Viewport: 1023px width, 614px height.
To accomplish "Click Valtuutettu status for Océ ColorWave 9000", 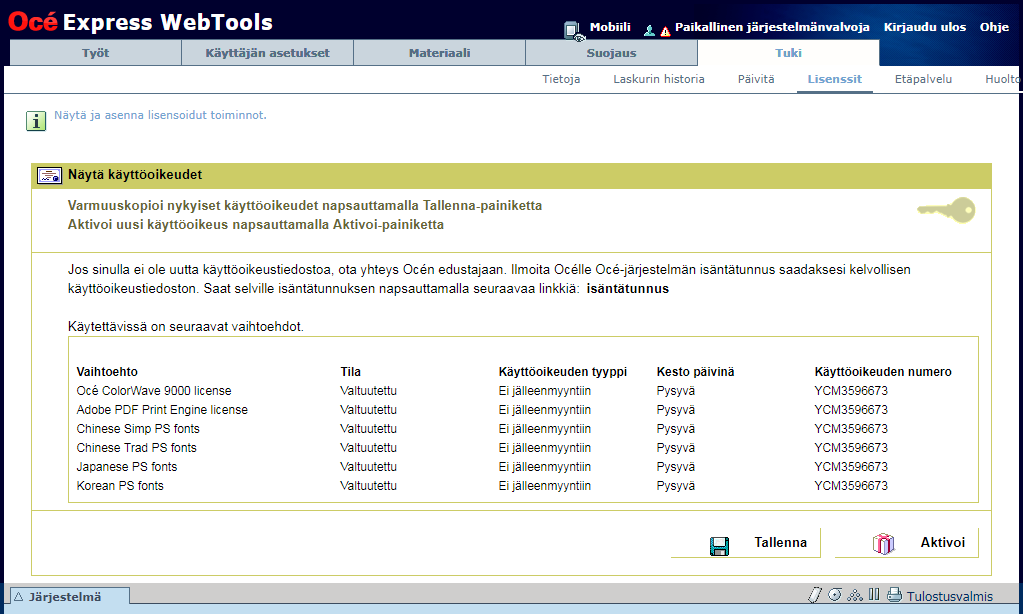I will [x=368, y=391].
